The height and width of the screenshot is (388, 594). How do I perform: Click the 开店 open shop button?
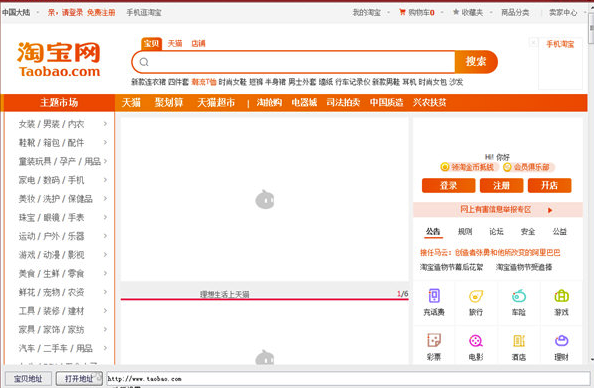pos(550,186)
